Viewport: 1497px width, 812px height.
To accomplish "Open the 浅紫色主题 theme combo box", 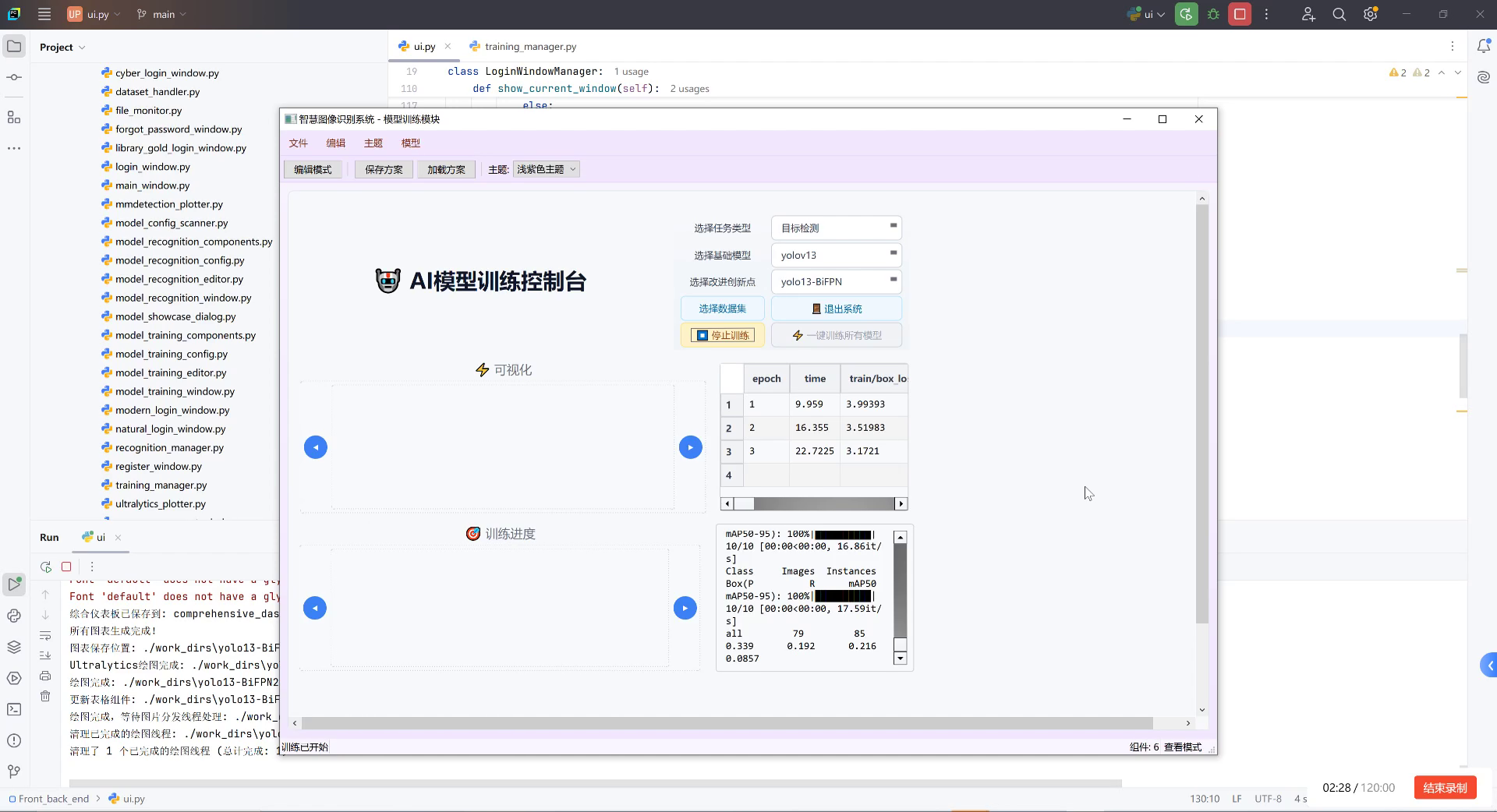I will 547,169.
